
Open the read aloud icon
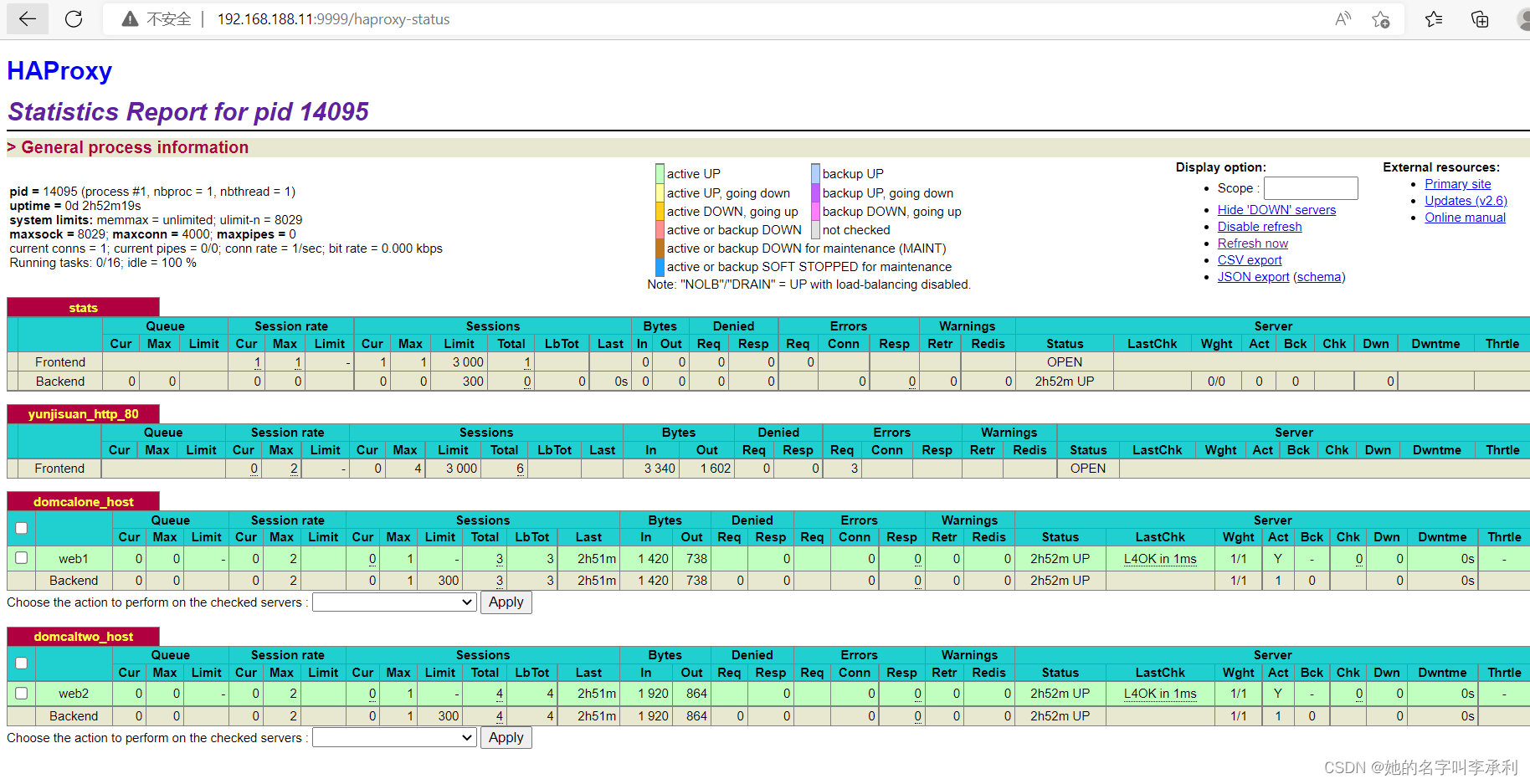coord(1343,19)
